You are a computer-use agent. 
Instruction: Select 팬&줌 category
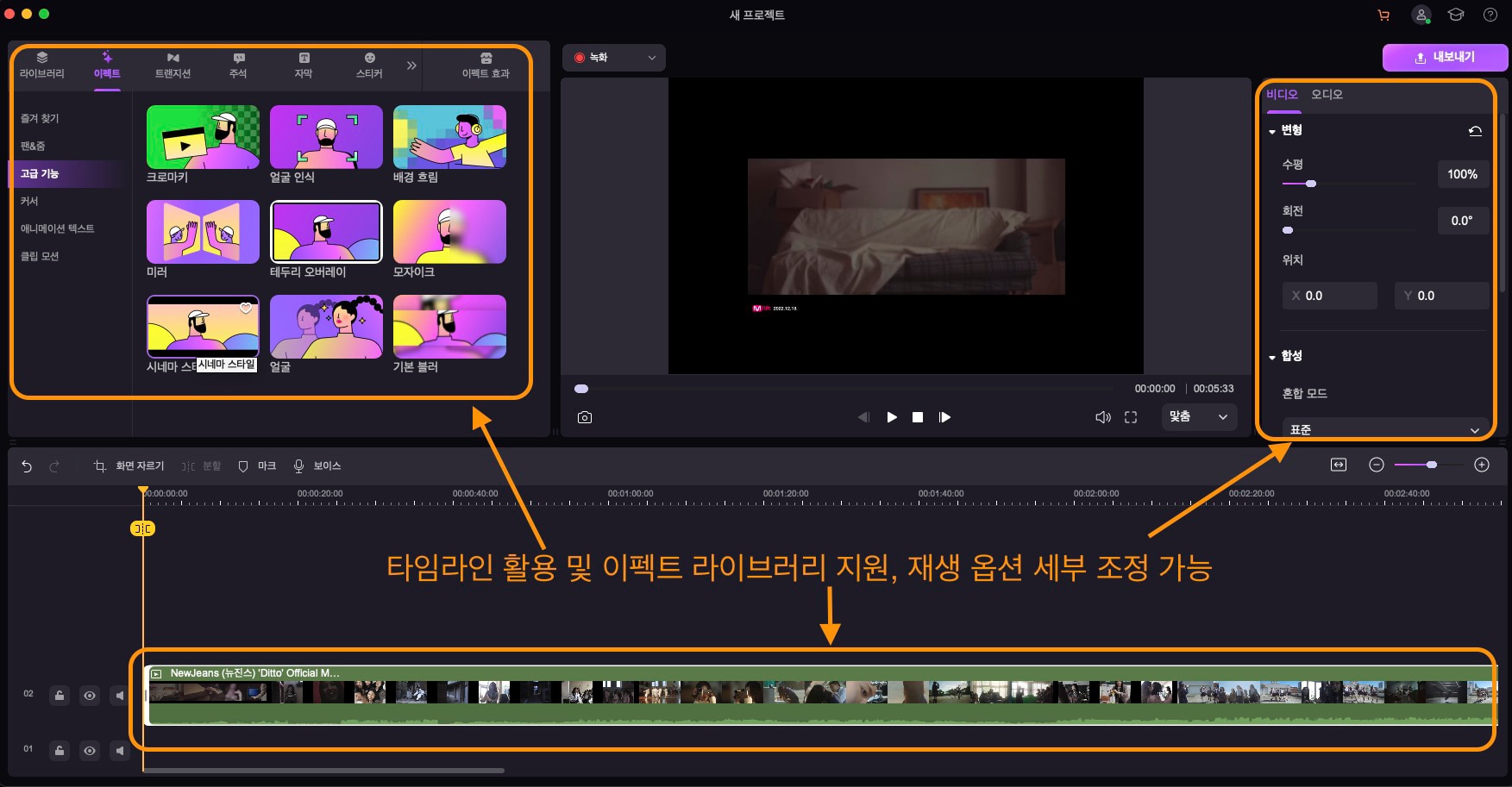[x=33, y=146]
